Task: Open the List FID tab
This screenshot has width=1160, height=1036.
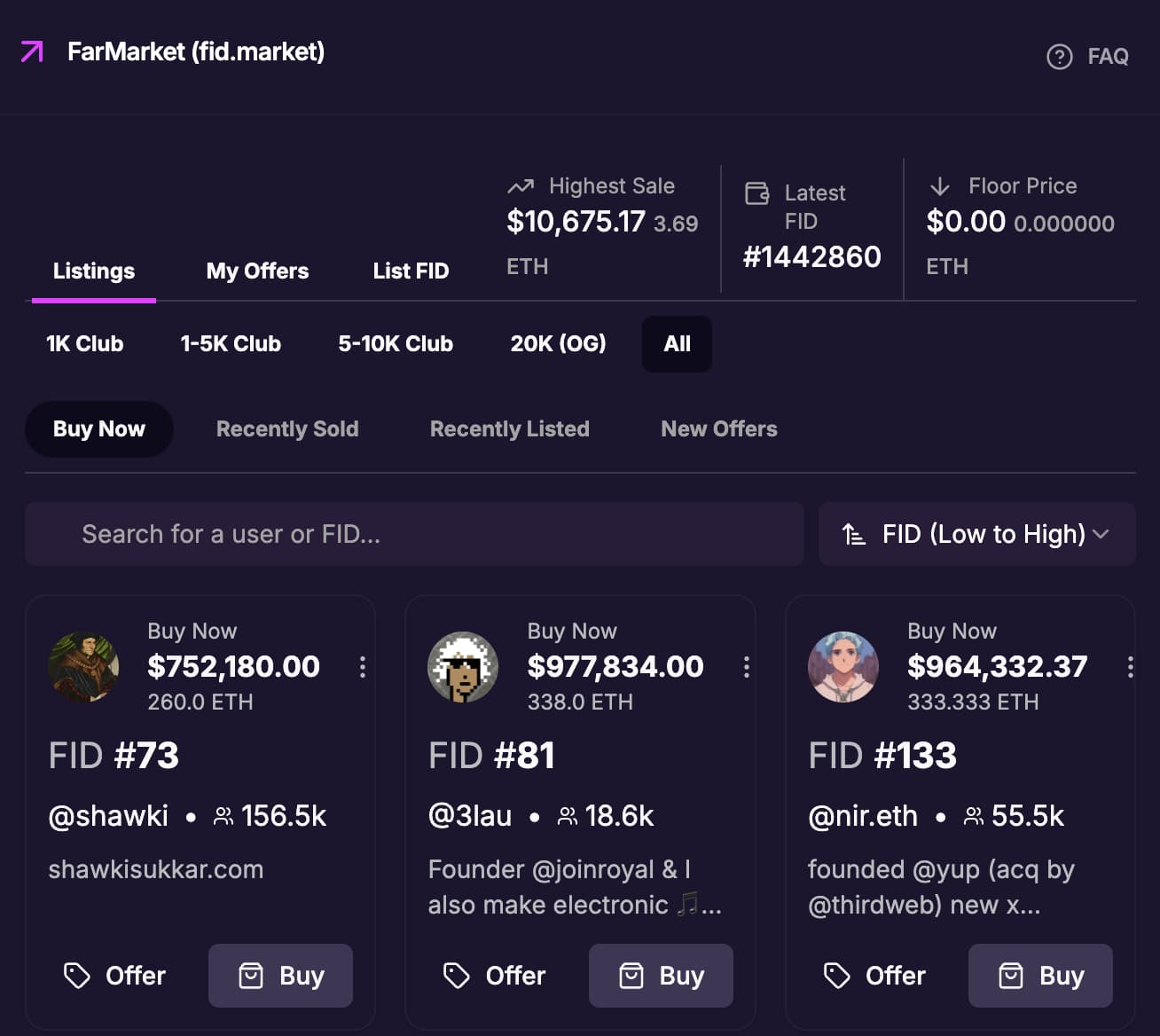Action: (x=411, y=271)
